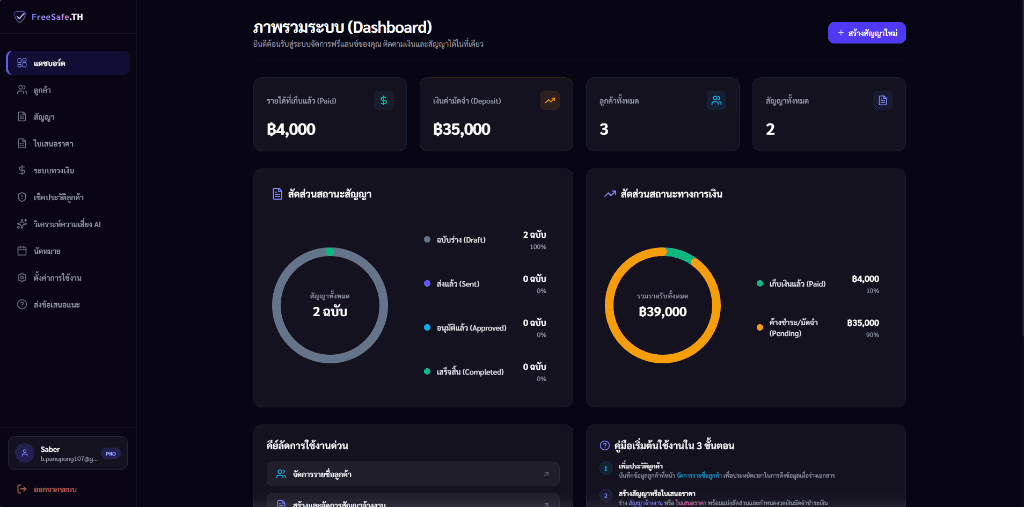Click the blue people icon on total customers card
The width and height of the screenshot is (1024, 507).
tap(716, 101)
